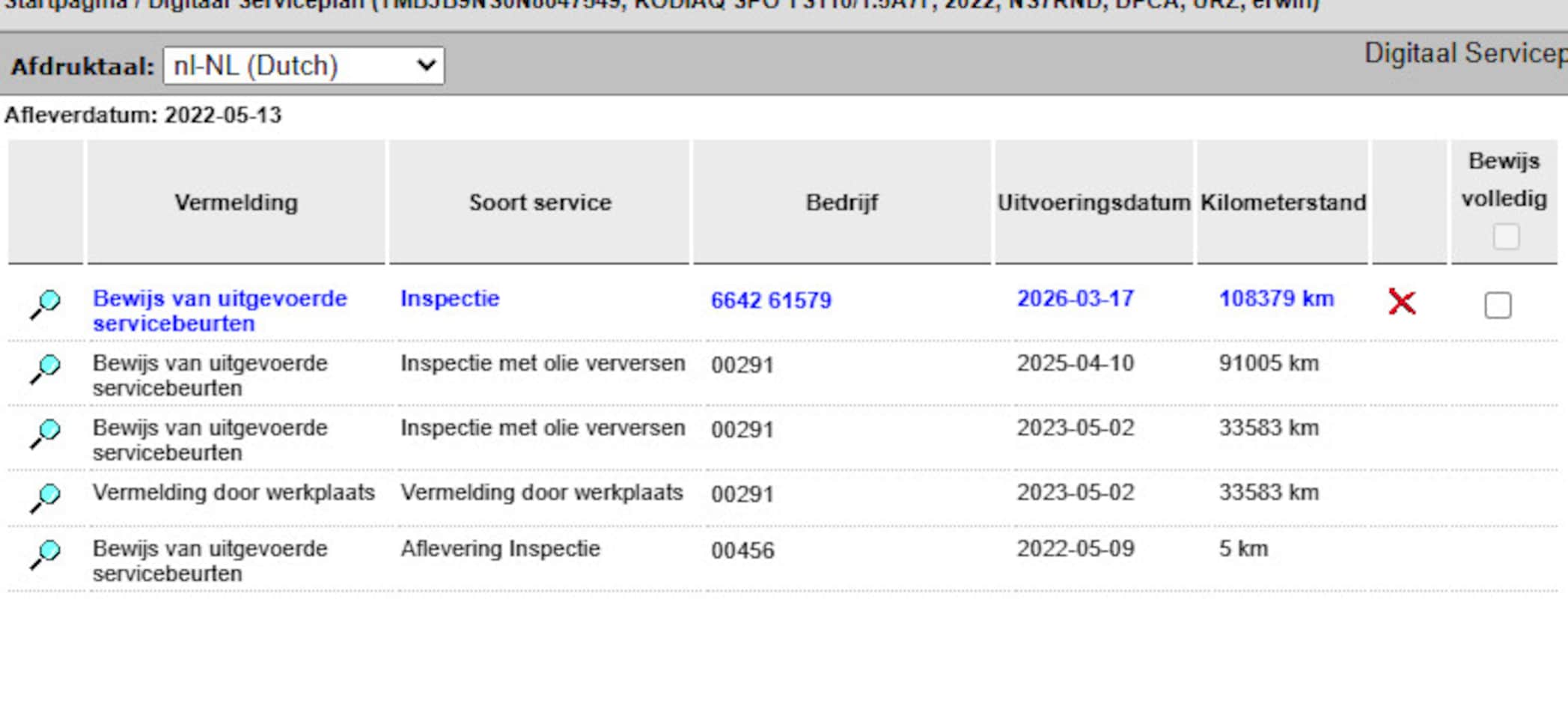Open magnifier for Vermelding door werkplaats row

pyautogui.click(x=46, y=497)
